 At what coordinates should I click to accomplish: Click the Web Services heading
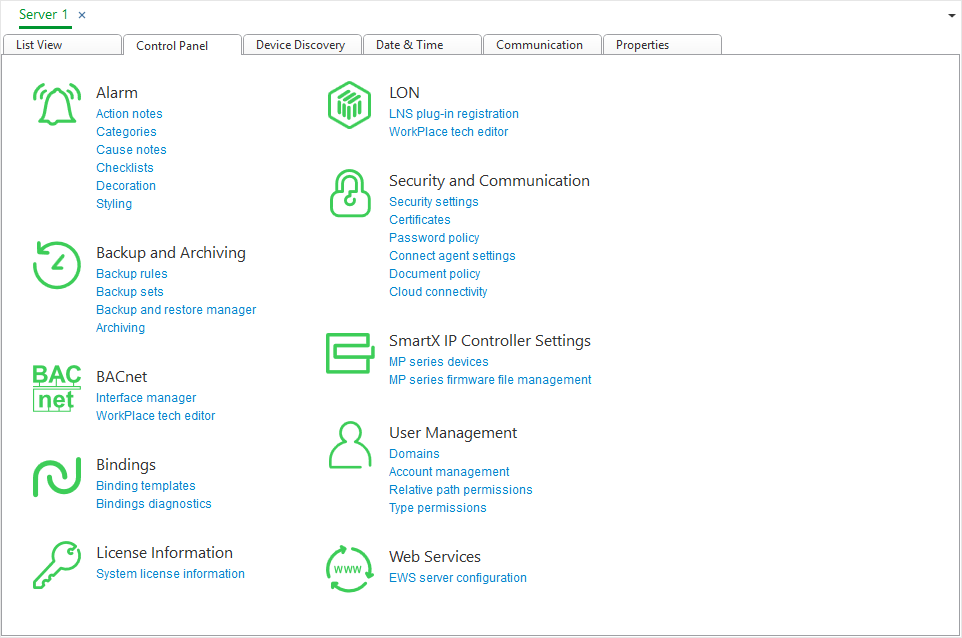[434, 557]
